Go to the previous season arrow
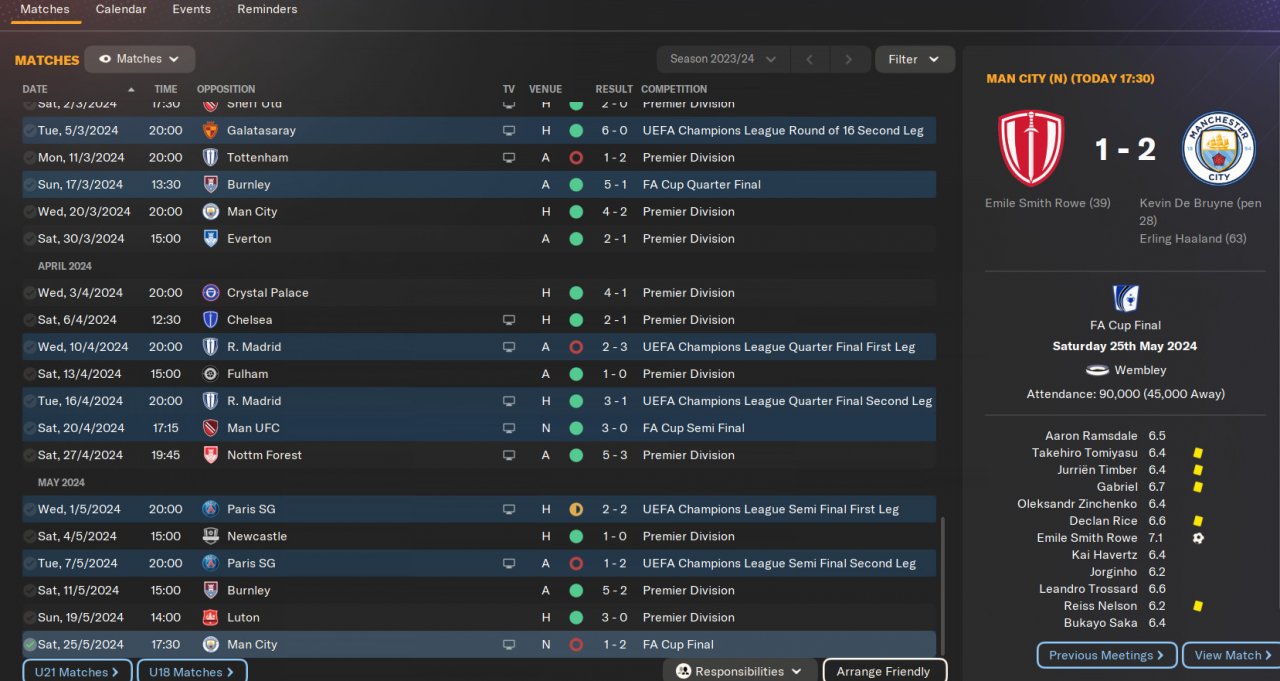 point(810,59)
